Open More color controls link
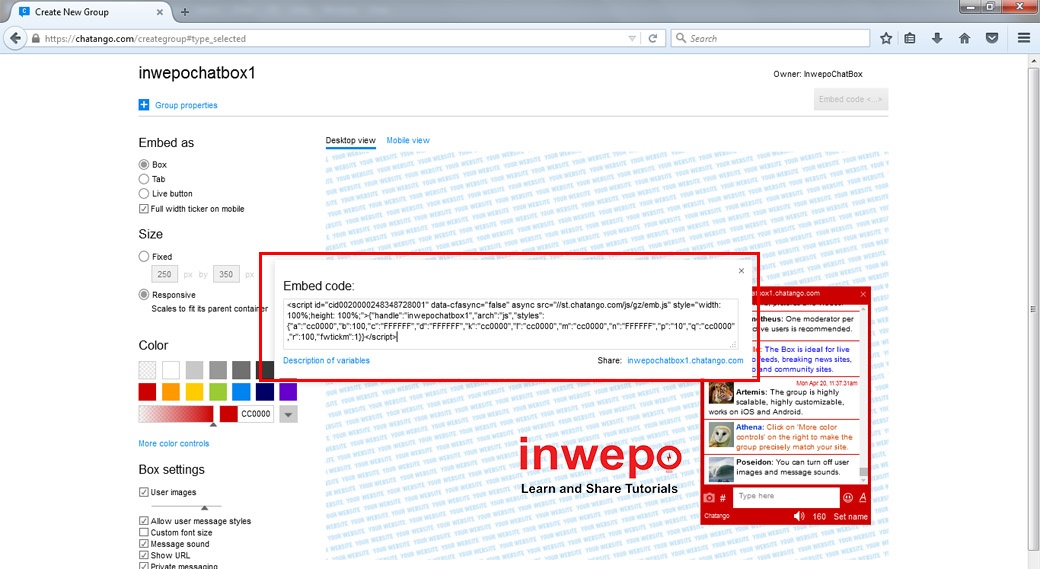The width and height of the screenshot is (1040, 569). [x=174, y=444]
